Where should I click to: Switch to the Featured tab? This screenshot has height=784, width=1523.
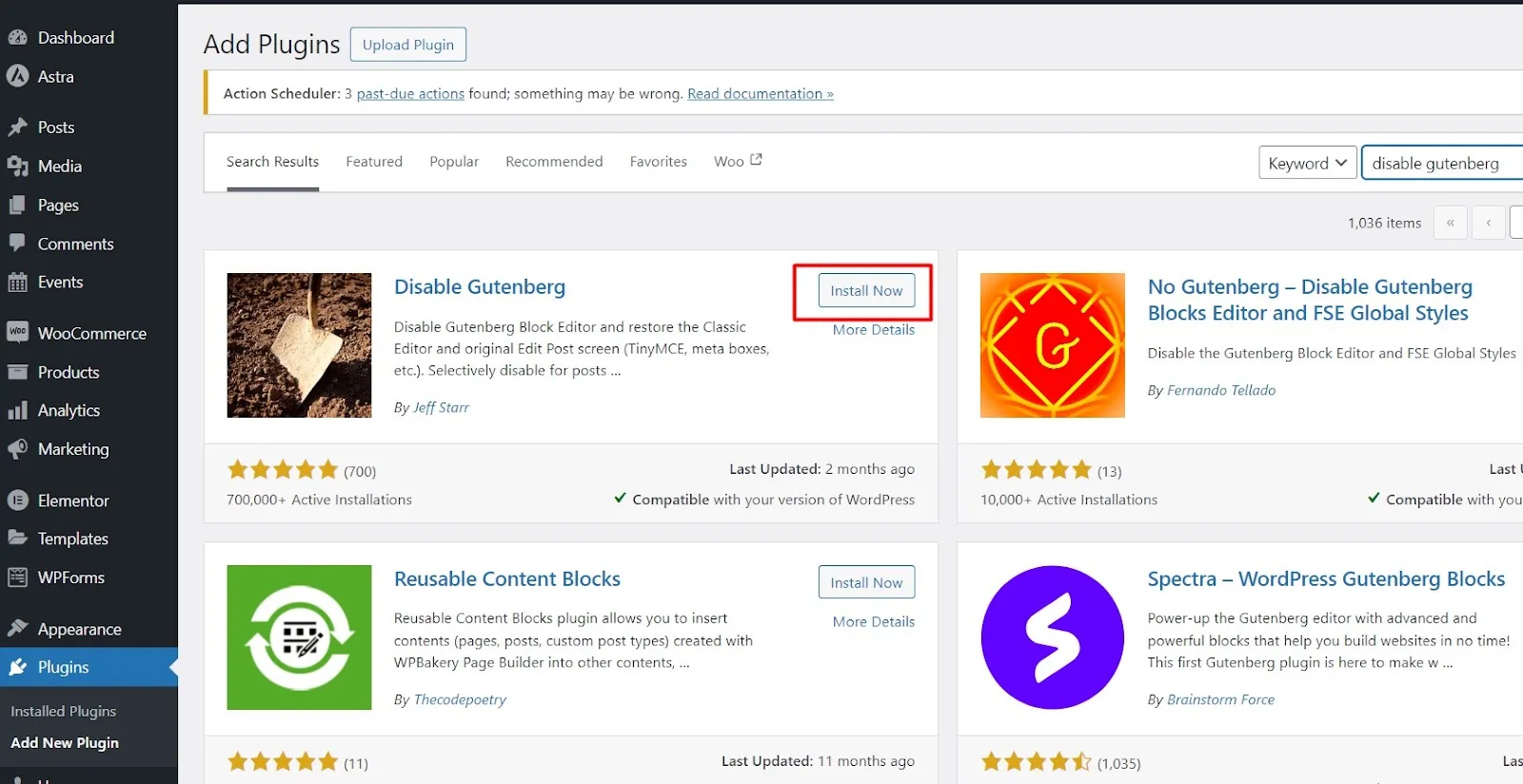(x=374, y=162)
